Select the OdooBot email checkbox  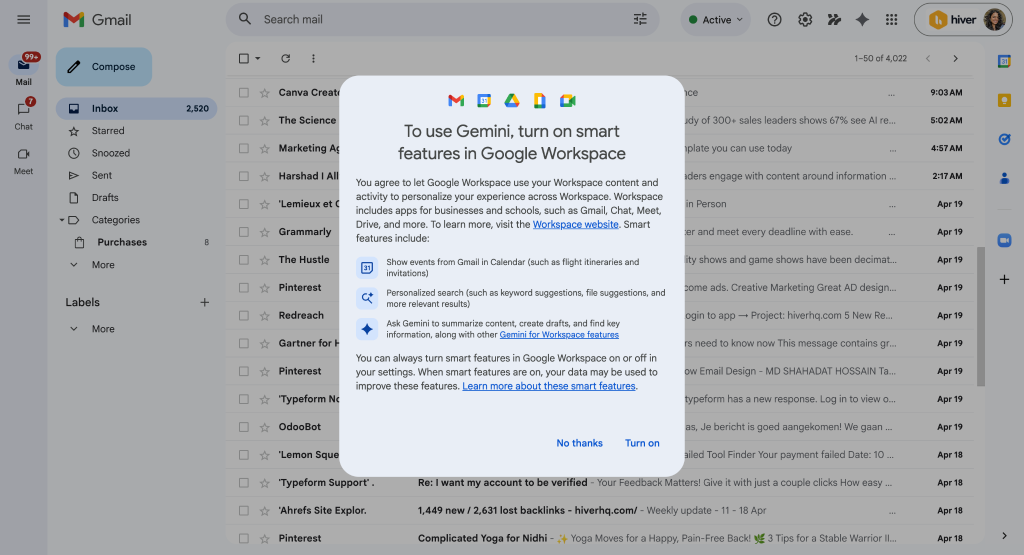coord(244,427)
